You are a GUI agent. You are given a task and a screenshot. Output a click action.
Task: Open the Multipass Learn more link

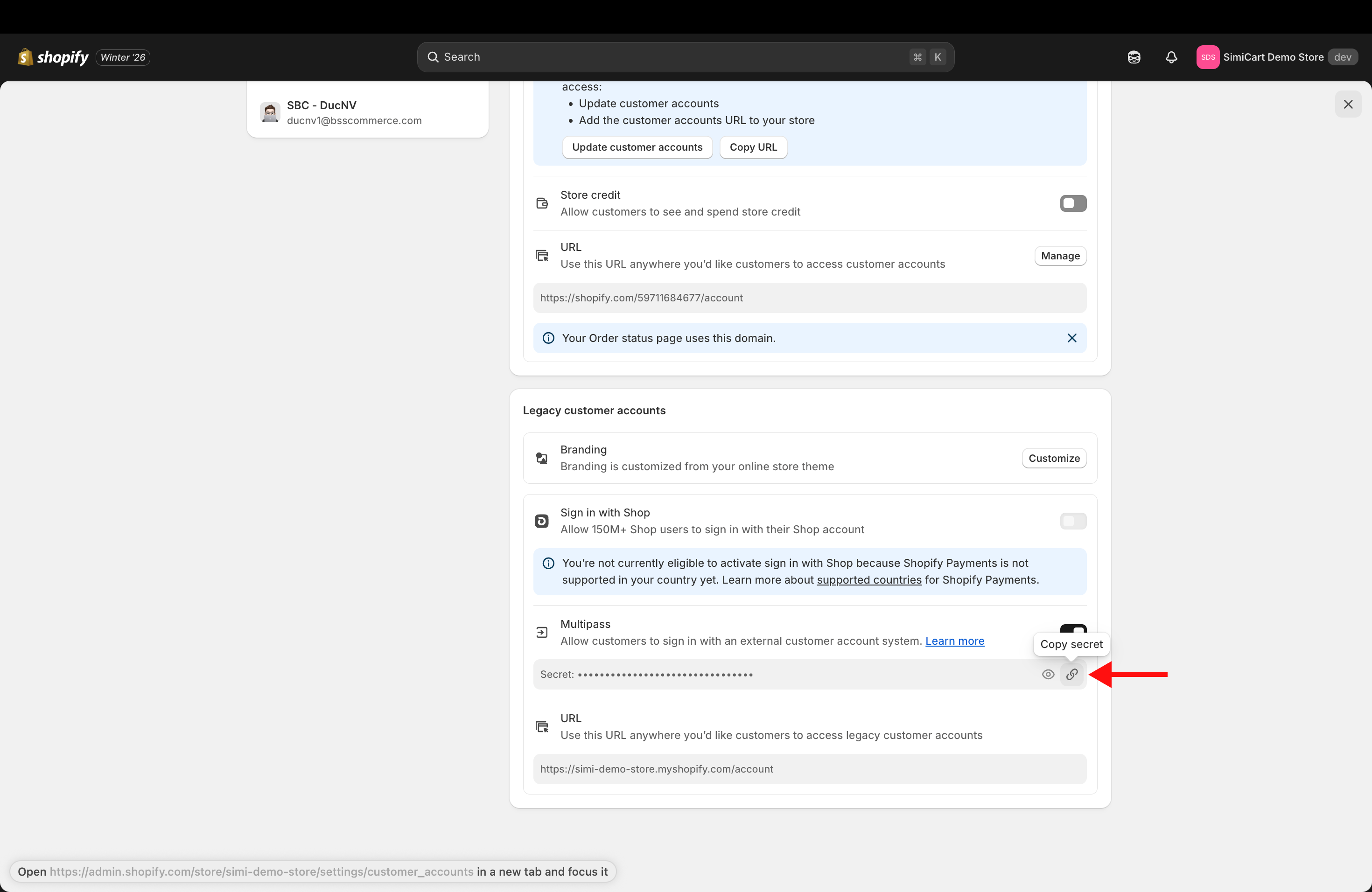(x=955, y=641)
